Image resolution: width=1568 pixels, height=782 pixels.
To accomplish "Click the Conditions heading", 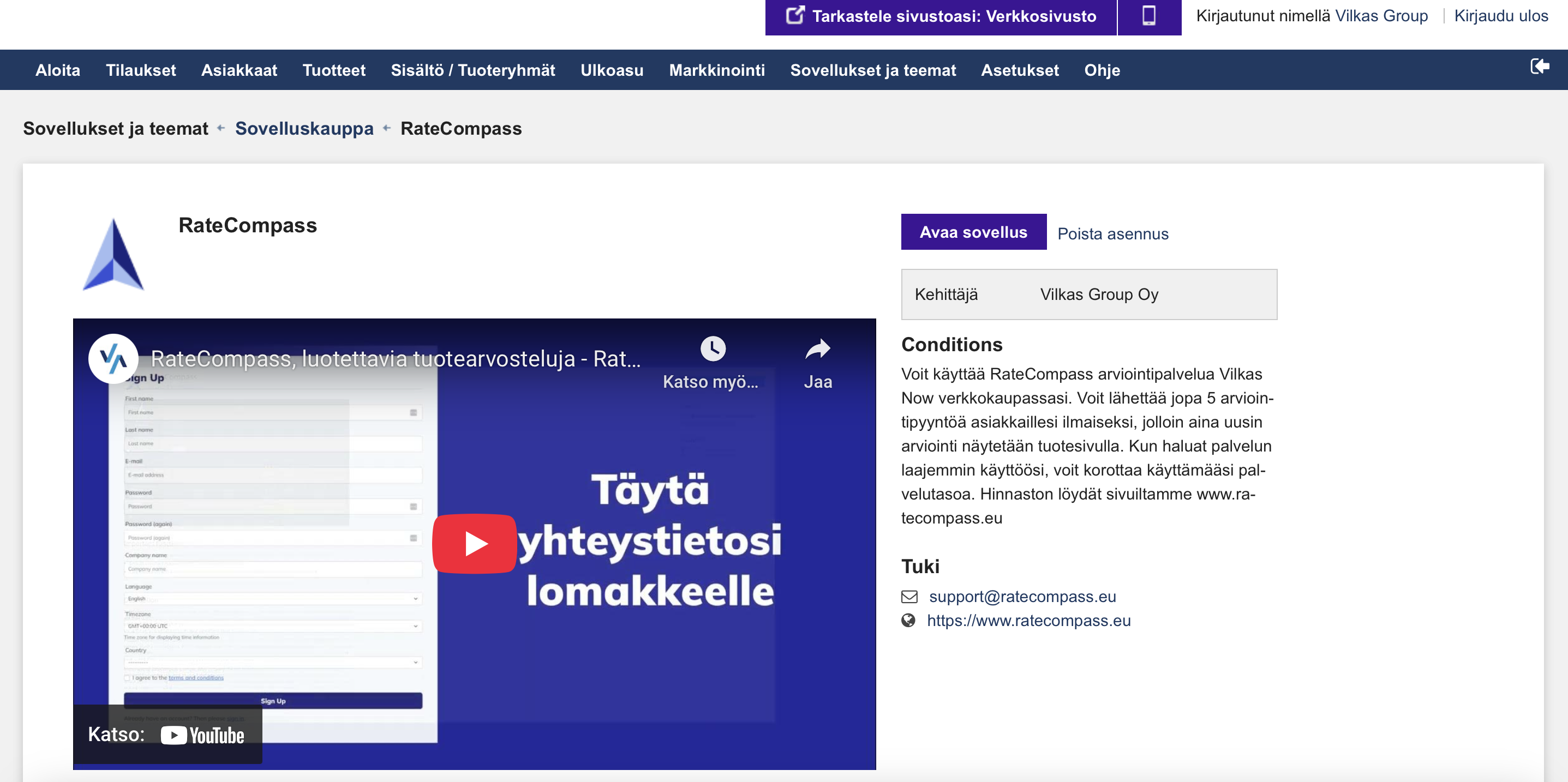I will pyautogui.click(x=952, y=345).
